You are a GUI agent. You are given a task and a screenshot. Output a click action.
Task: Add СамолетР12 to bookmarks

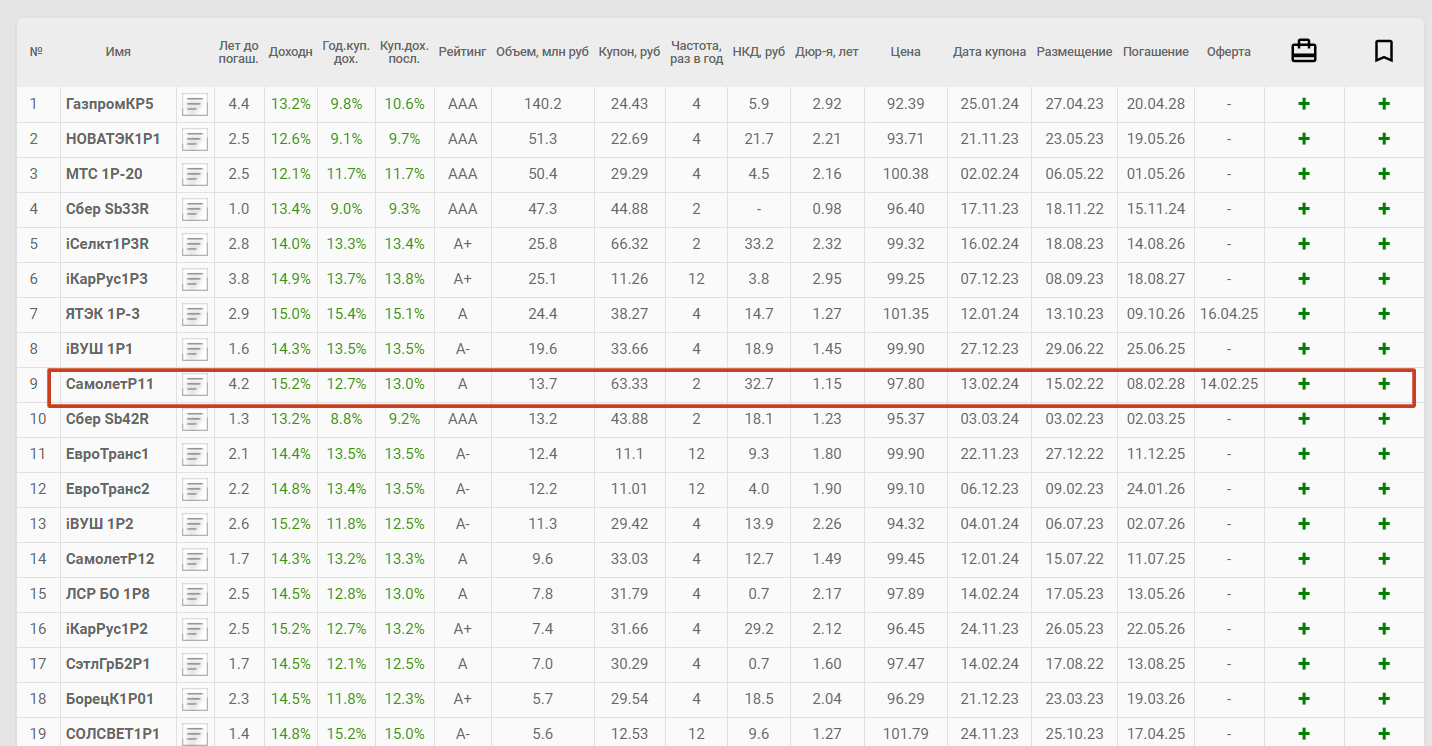[x=1384, y=559]
